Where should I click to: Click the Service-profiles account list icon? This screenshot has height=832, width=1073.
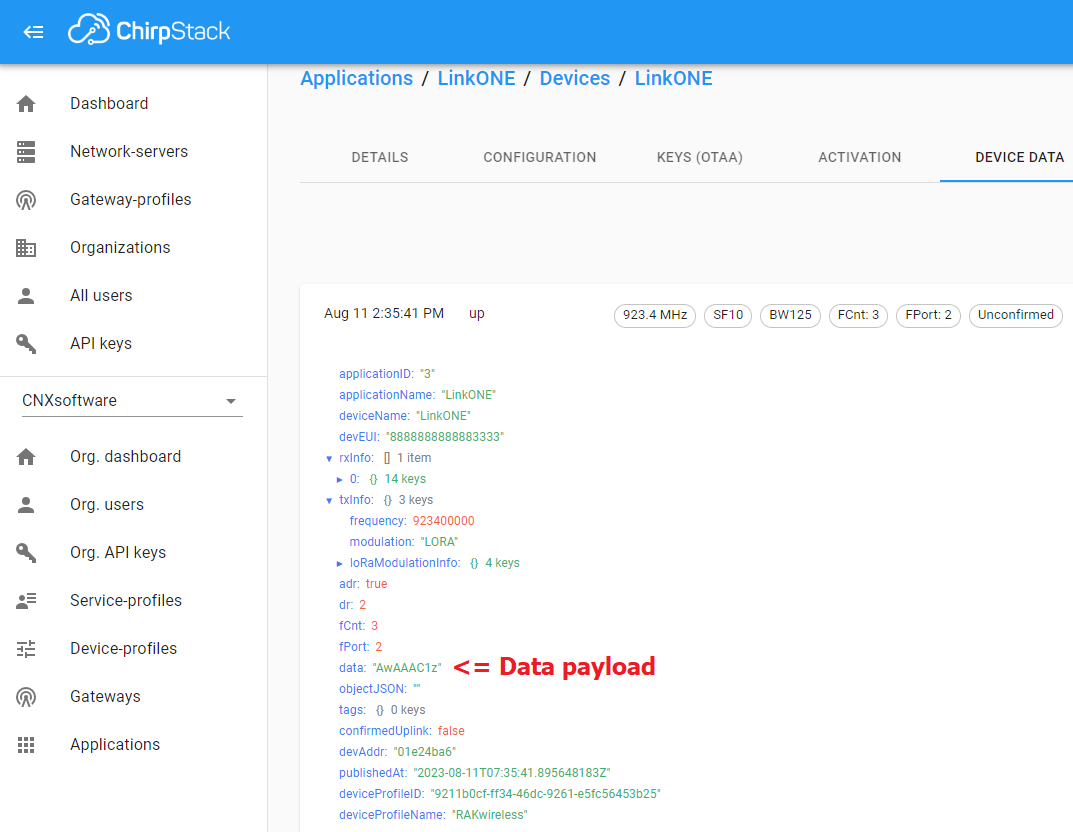pos(26,601)
